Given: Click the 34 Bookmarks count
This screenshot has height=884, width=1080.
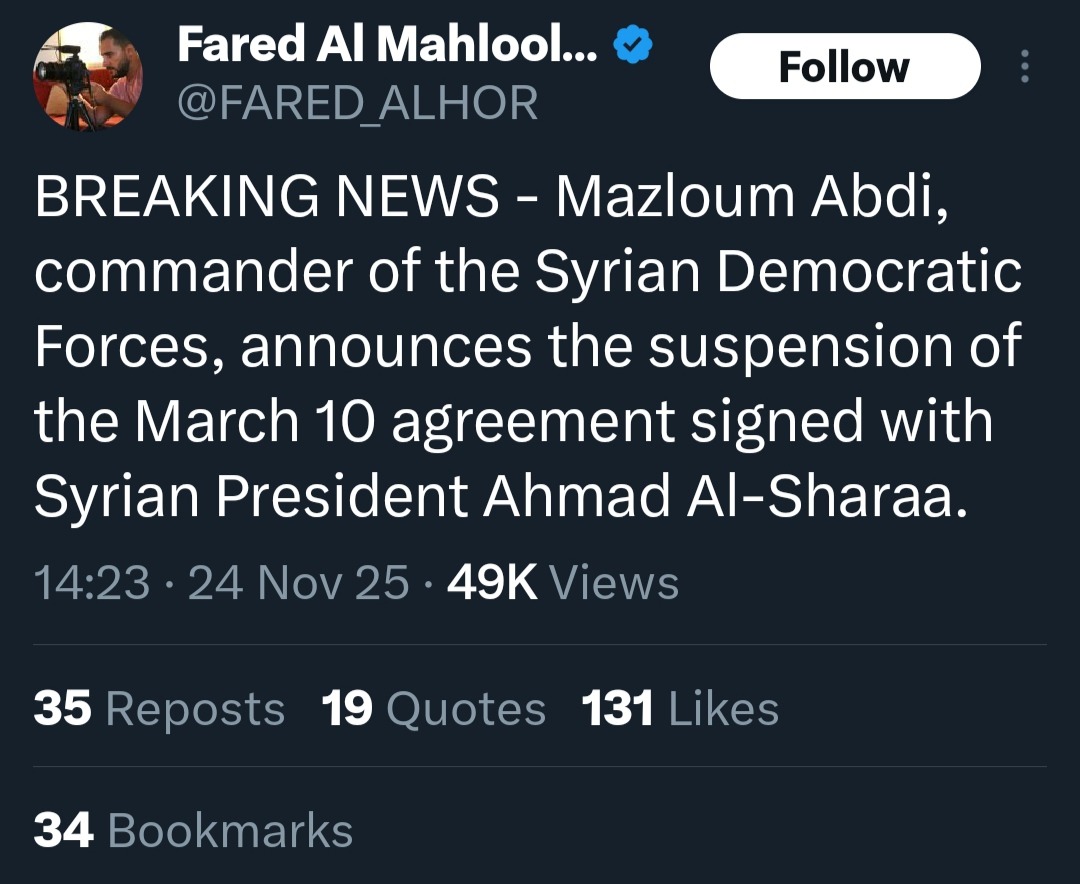Looking at the screenshot, I should [193, 831].
